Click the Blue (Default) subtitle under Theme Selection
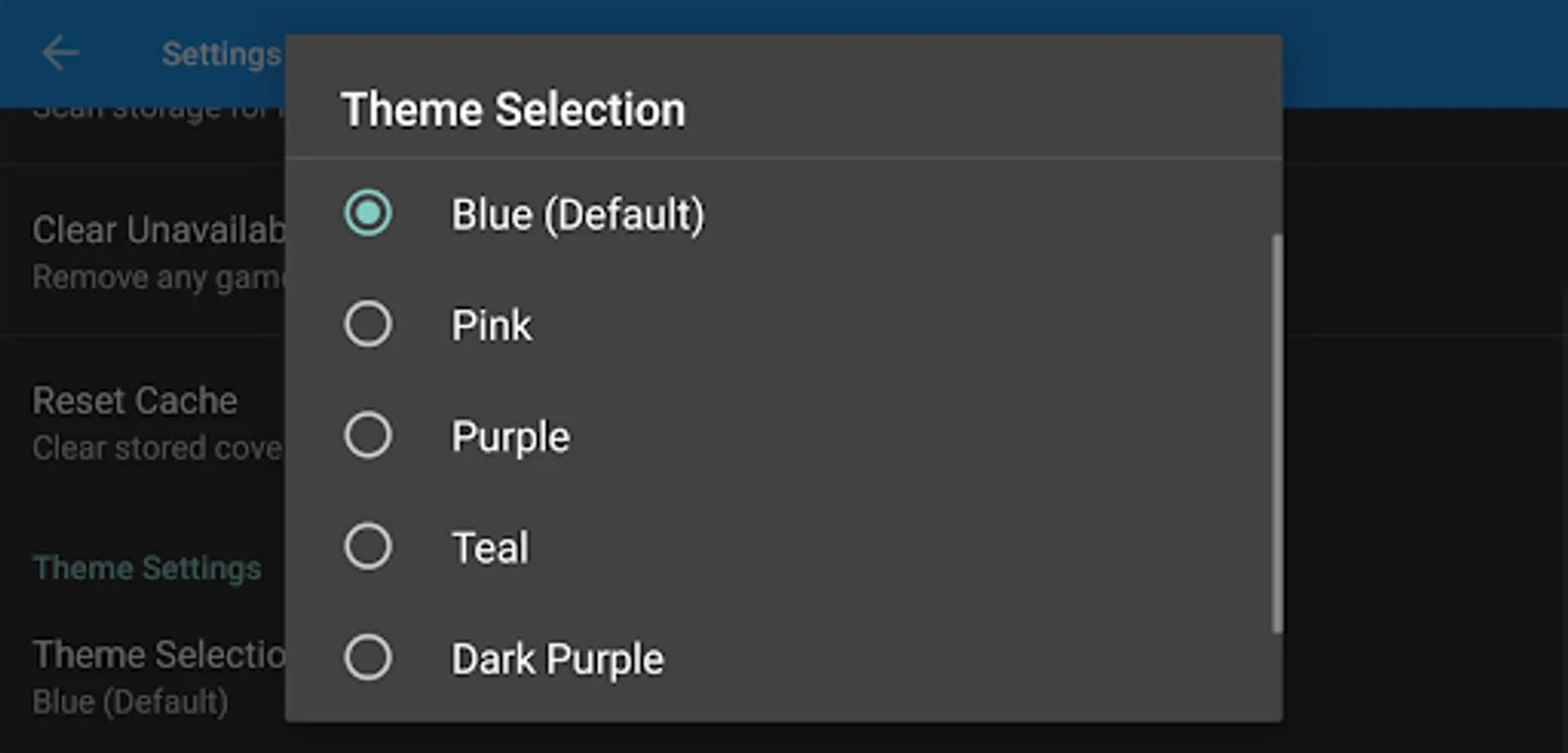This screenshot has width=1568, height=753. (x=131, y=702)
